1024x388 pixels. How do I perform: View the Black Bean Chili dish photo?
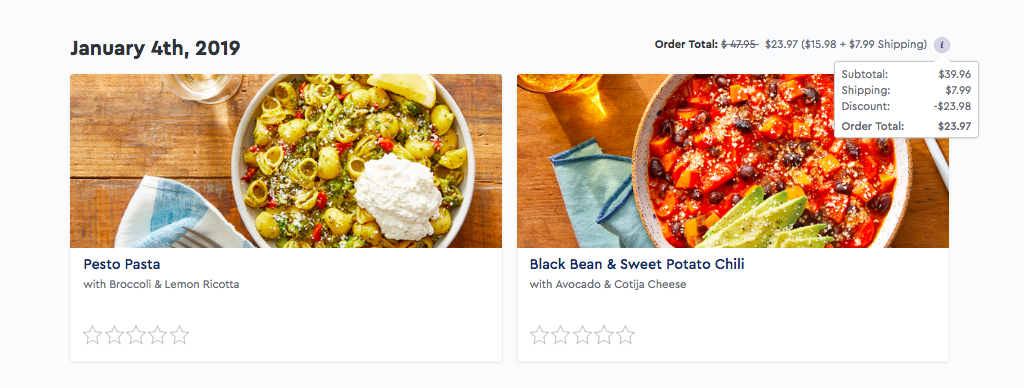pos(733,161)
